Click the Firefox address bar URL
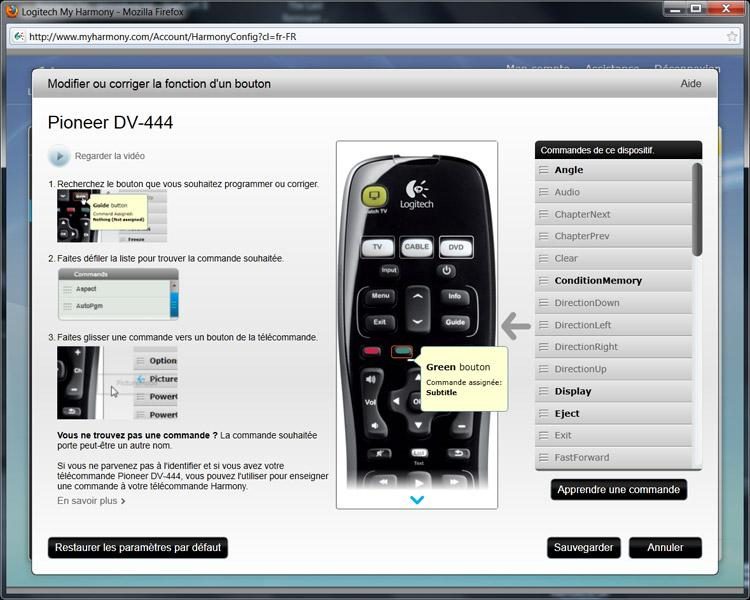This screenshot has width=750, height=600. pos(163,37)
